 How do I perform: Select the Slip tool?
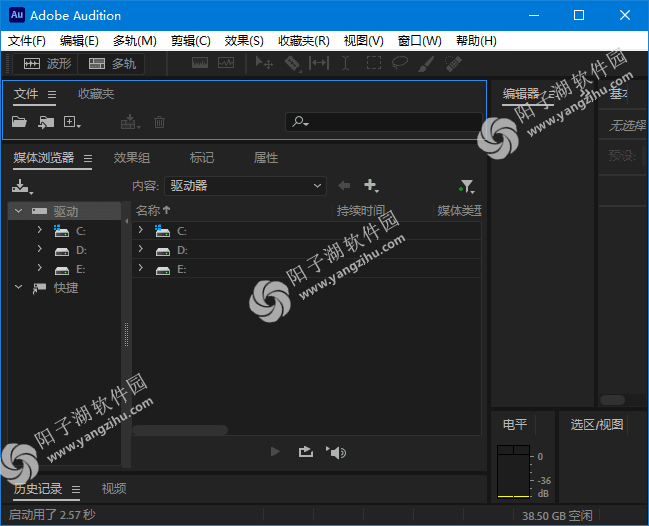point(319,63)
